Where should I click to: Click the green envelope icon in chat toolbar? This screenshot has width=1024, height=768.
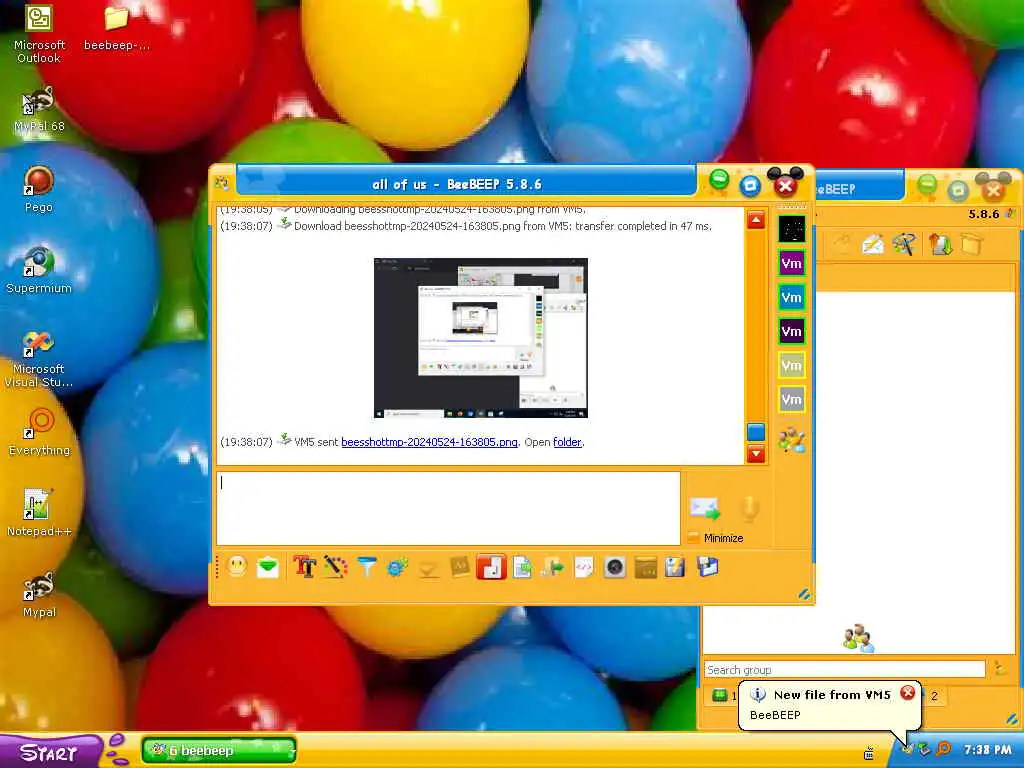268,567
